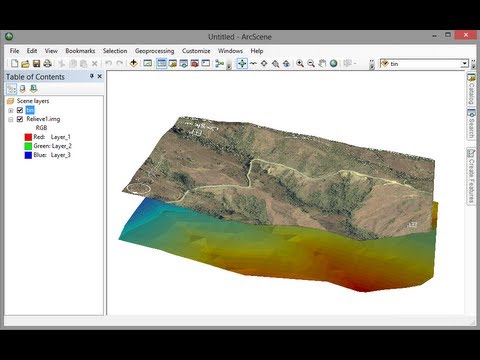This screenshot has height=360, width=480.
Task: Close the Table of Contents panel
Action: click(x=99, y=76)
